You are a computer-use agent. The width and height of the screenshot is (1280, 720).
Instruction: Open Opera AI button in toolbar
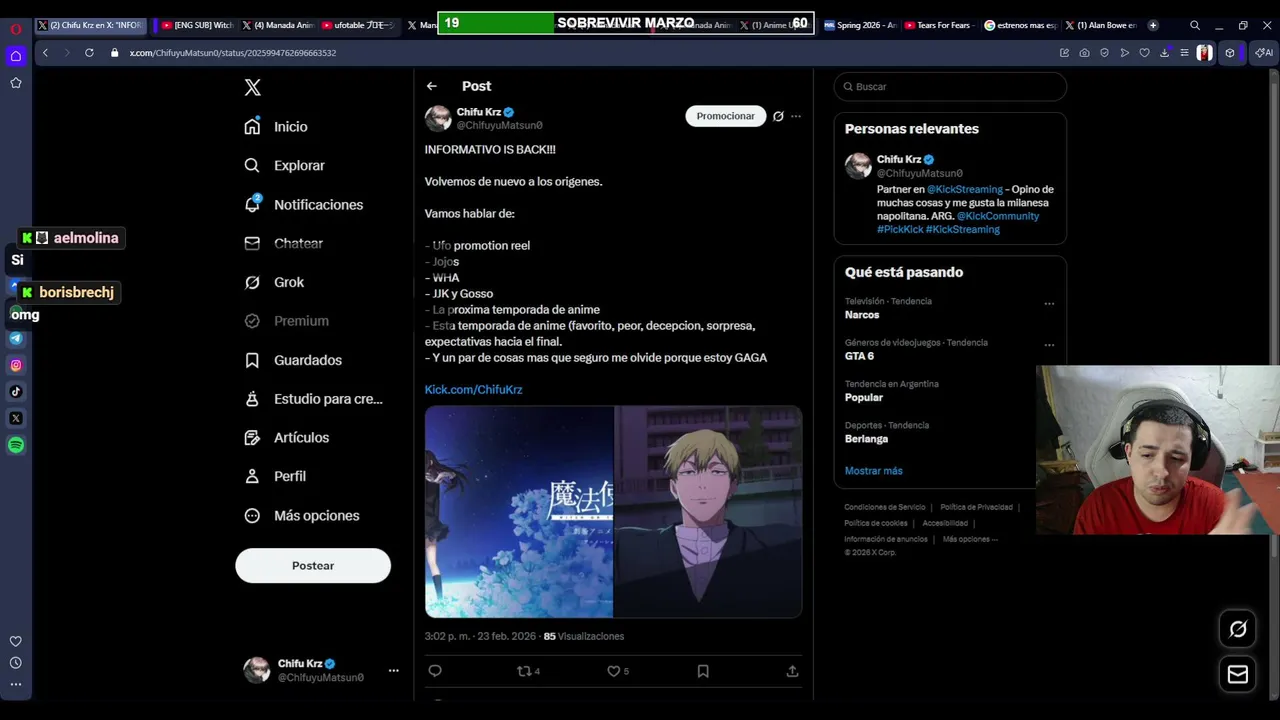point(1265,53)
